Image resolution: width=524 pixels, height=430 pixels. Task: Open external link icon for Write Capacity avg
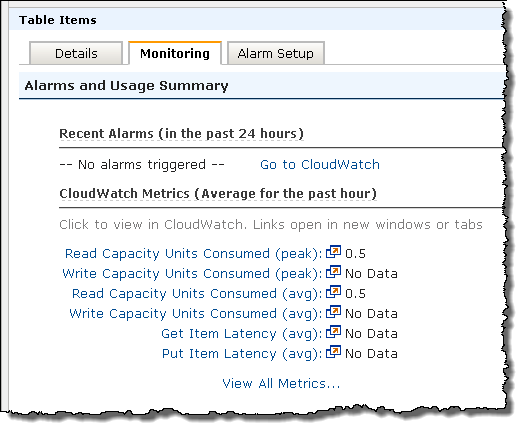333,312
